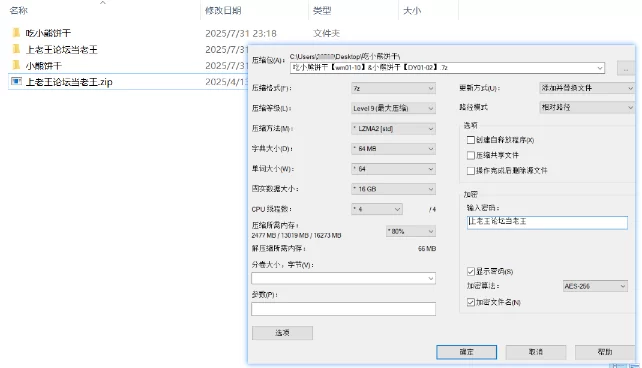This screenshot has width=642, height=368.
Task: Select the 上老王论坛当老王.zip file name
Action: tap(69, 82)
